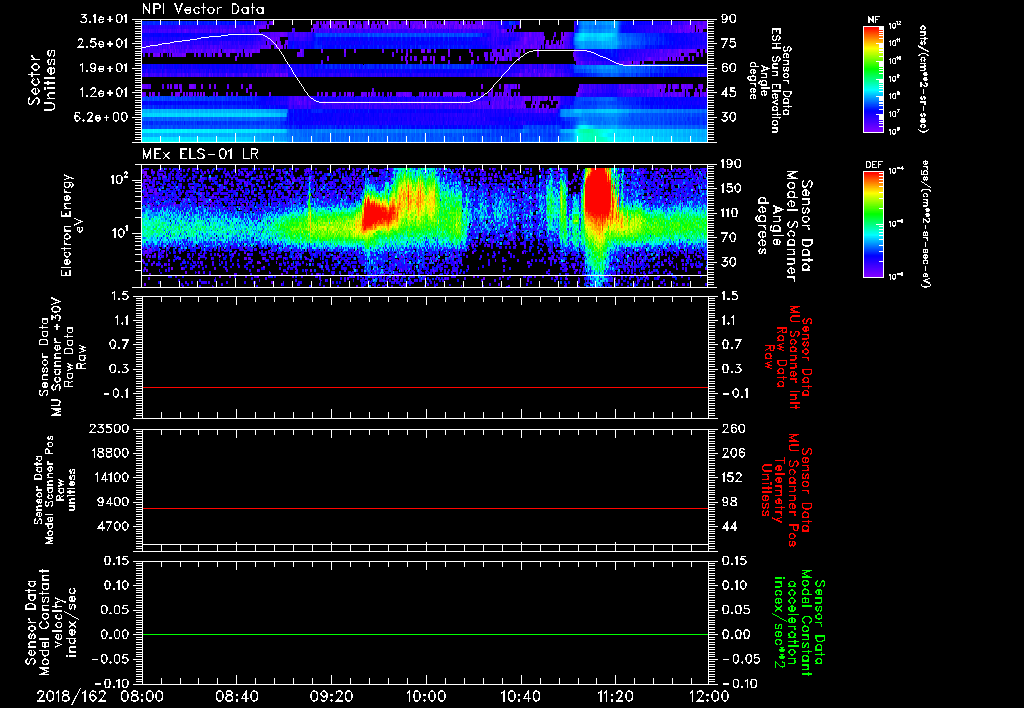Click the 260 telemetry tick label
1024x708 pixels.
tap(733, 429)
